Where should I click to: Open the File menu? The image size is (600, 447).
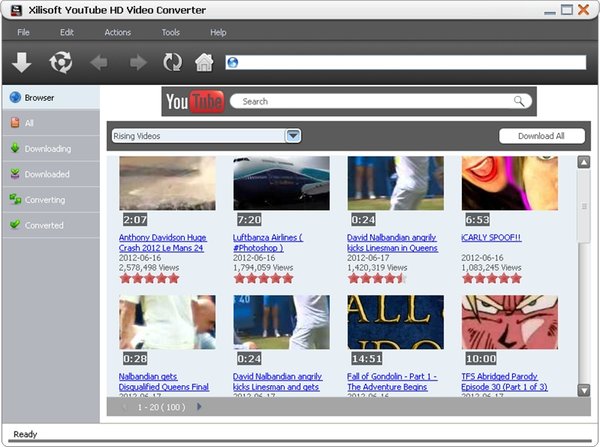(23, 33)
